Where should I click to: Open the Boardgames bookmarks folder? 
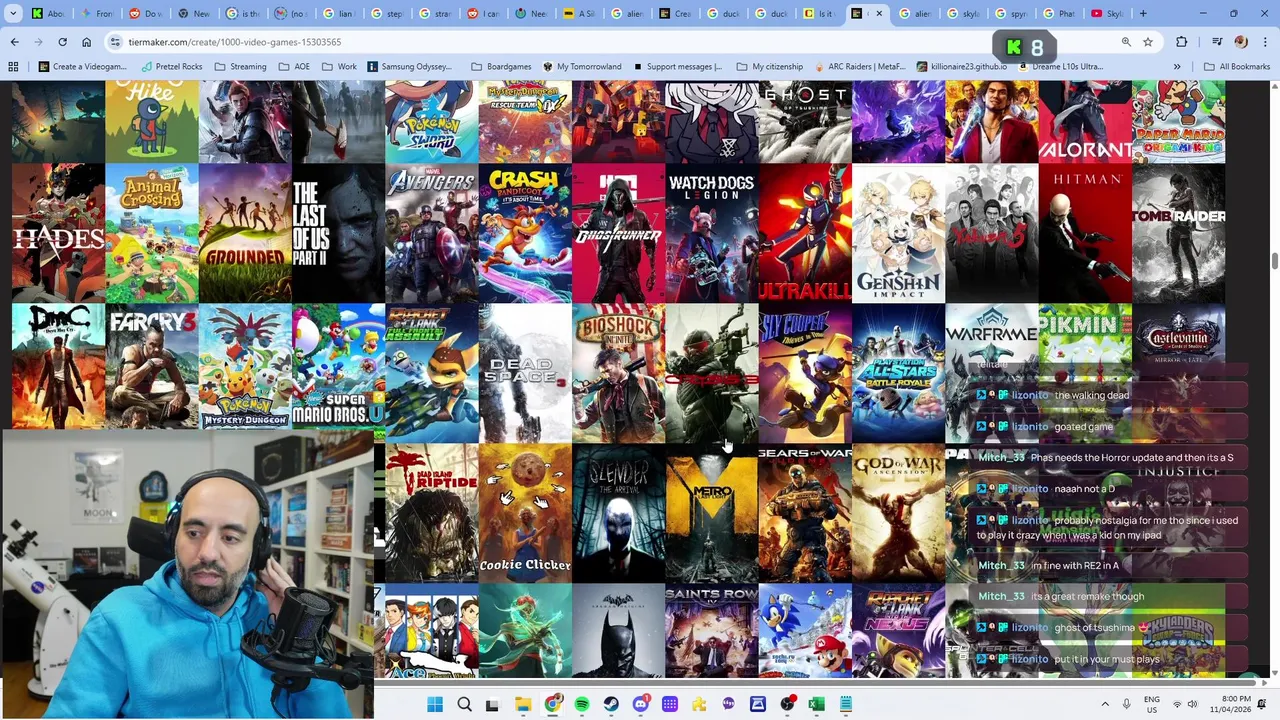tap(501, 67)
